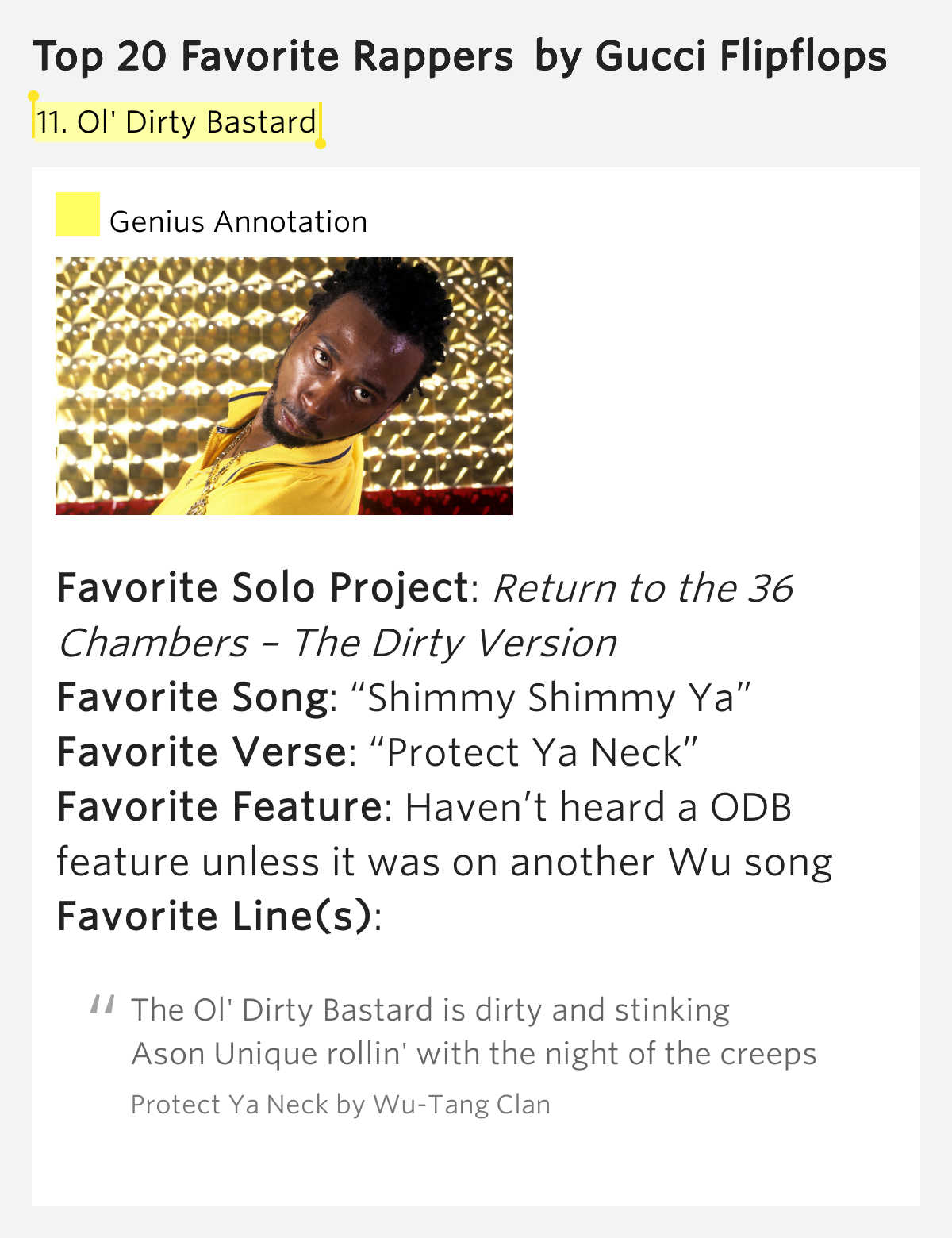Click the 'Favorite Solo Project' heading
The height and width of the screenshot is (1238, 952).
pos(263,588)
